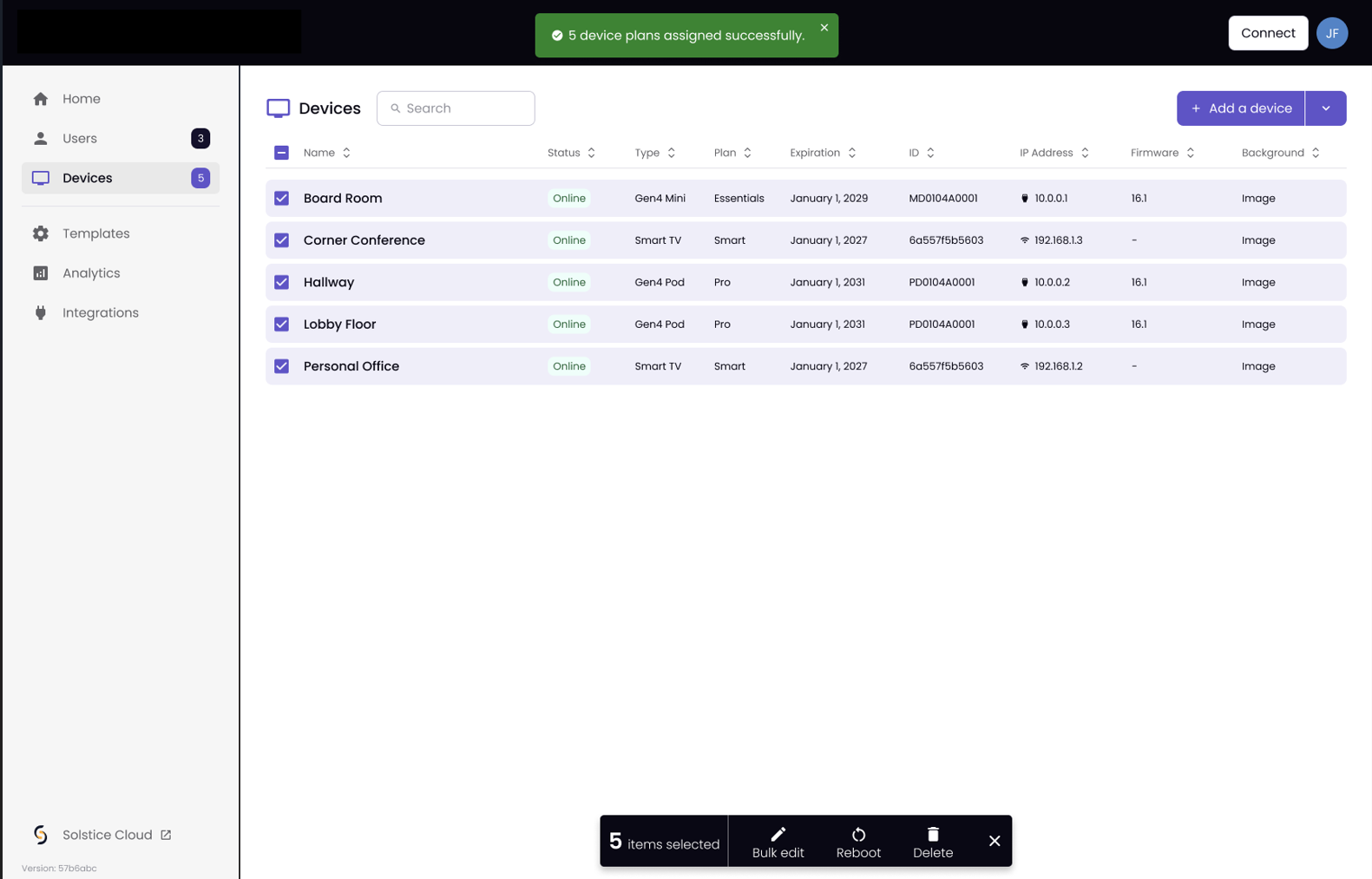This screenshot has height=879, width=1372.
Task: Uncheck the Board Room device checkbox
Action: (x=282, y=198)
